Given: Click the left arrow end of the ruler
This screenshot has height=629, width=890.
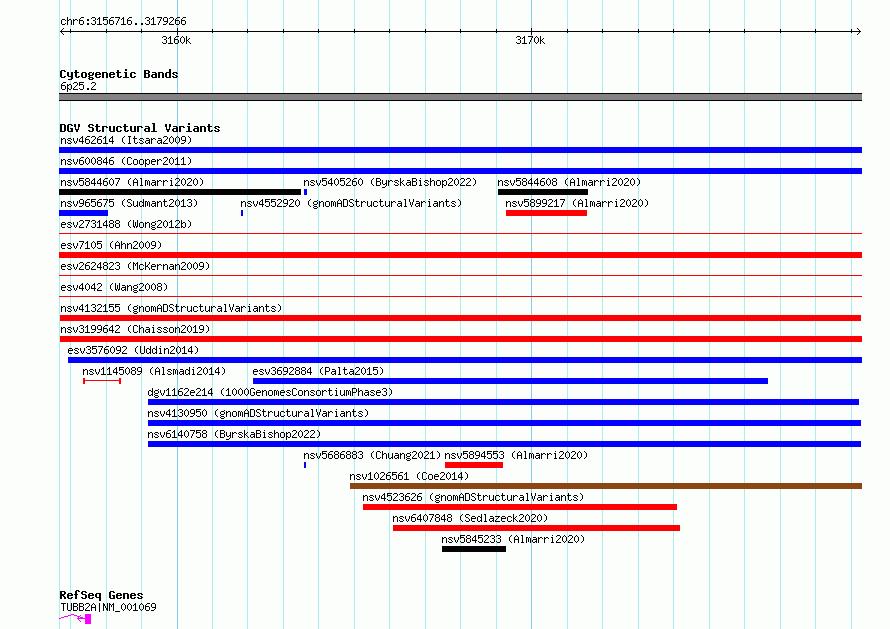Looking at the screenshot, I should [63, 31].
